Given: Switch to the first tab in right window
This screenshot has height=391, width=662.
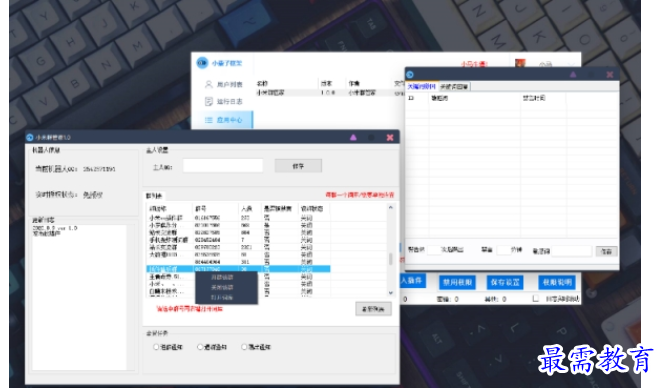Looking at the screenshot, I should 421,87.
